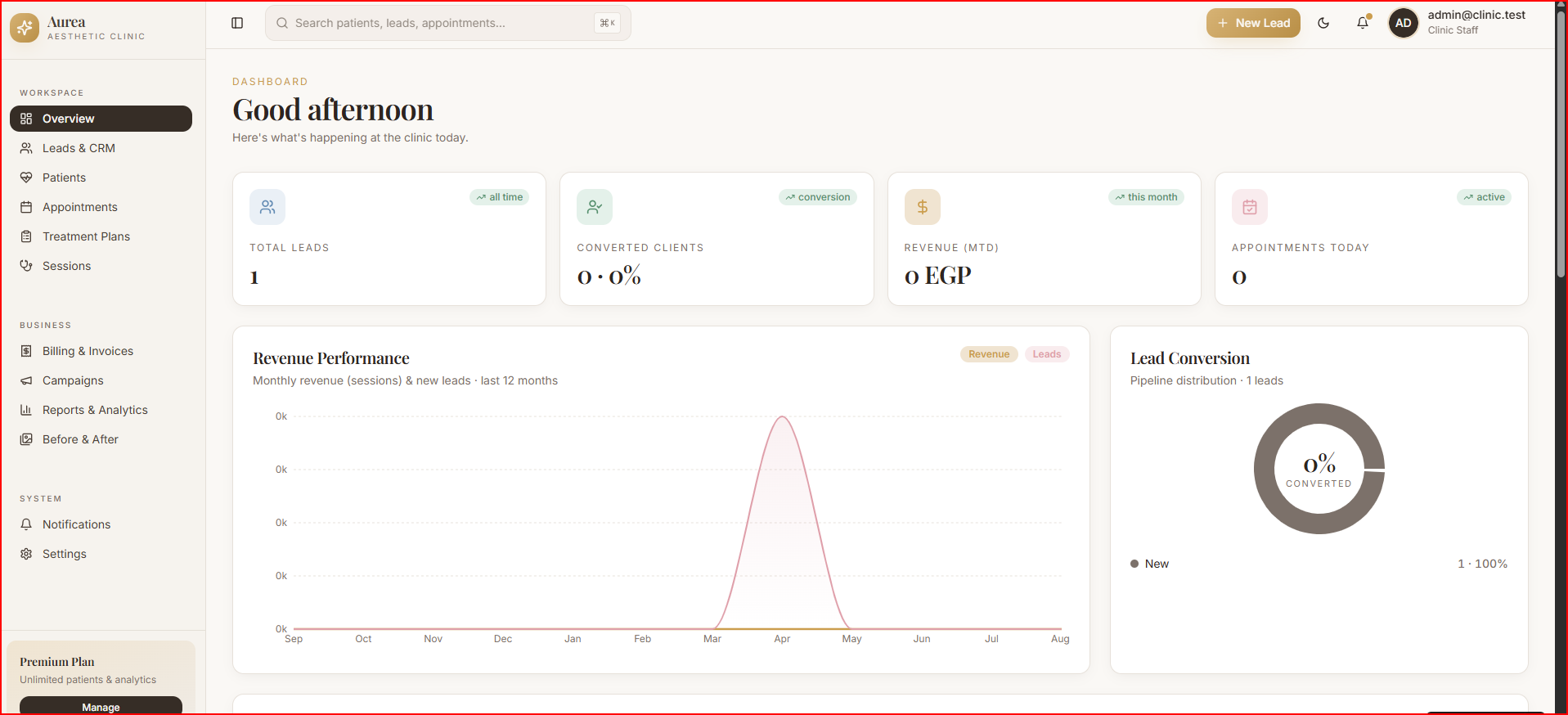This screenshot has height=715, width=1568.
Task: Go to Overview in the sidebar
Action: point(101,119)
